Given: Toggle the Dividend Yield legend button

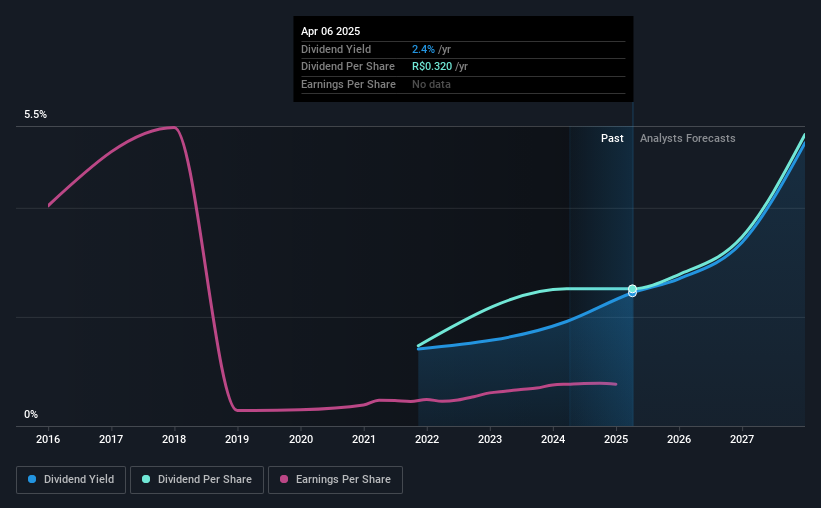Looking at the screenshot, I should (x=71, y=480).
